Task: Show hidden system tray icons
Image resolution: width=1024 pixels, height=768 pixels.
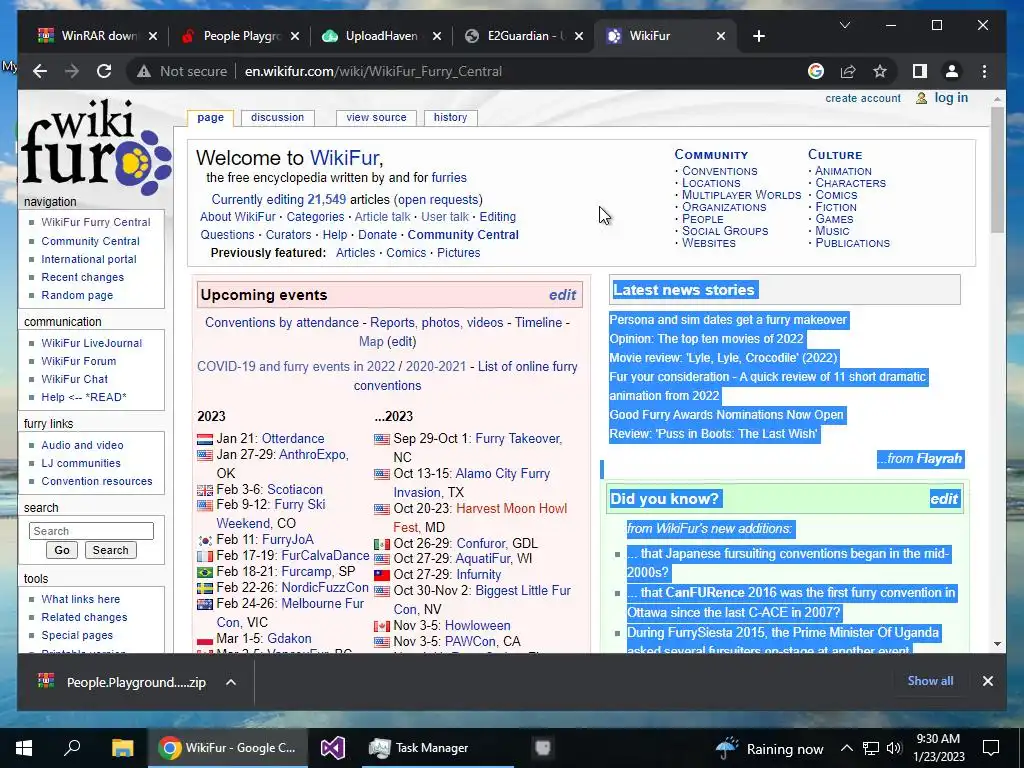Action: [846, 748]
